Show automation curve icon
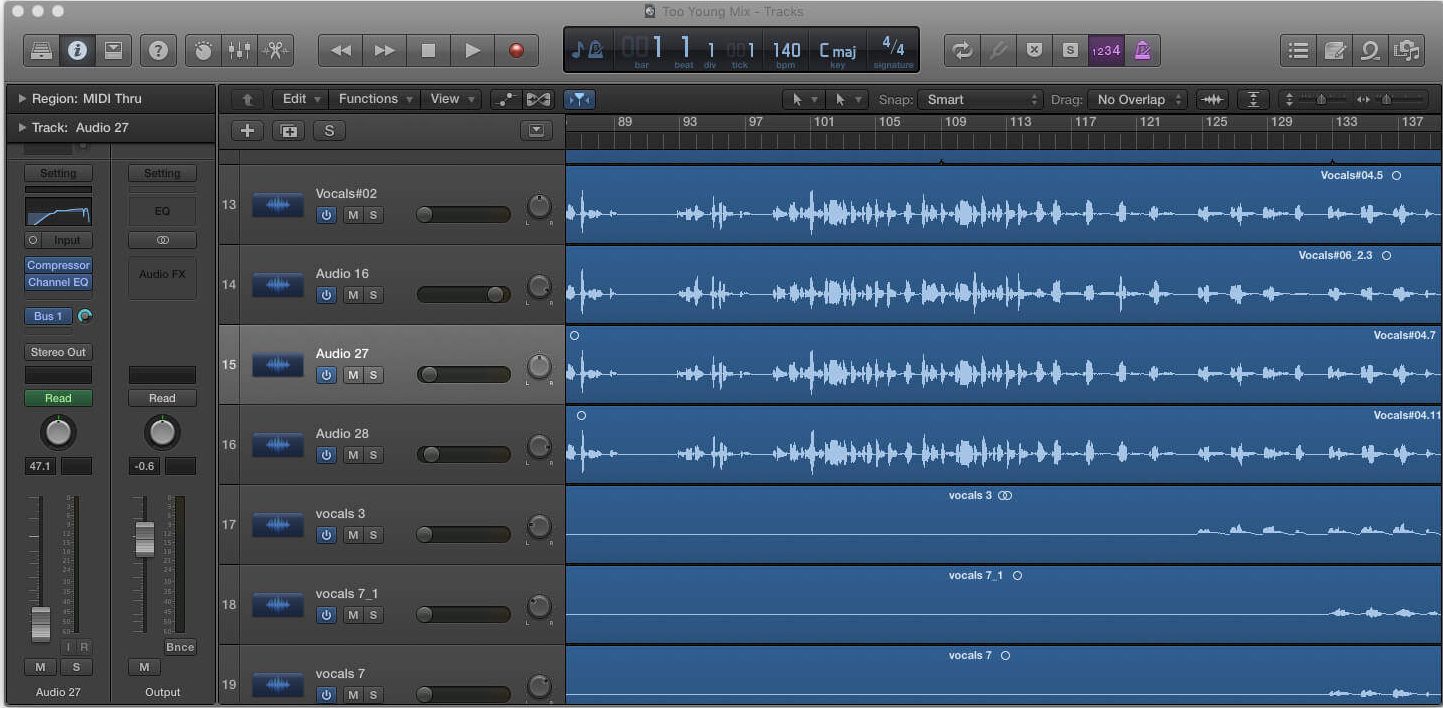The height and width of the screenshot is (708, 1443). click(x=506, y=99)
